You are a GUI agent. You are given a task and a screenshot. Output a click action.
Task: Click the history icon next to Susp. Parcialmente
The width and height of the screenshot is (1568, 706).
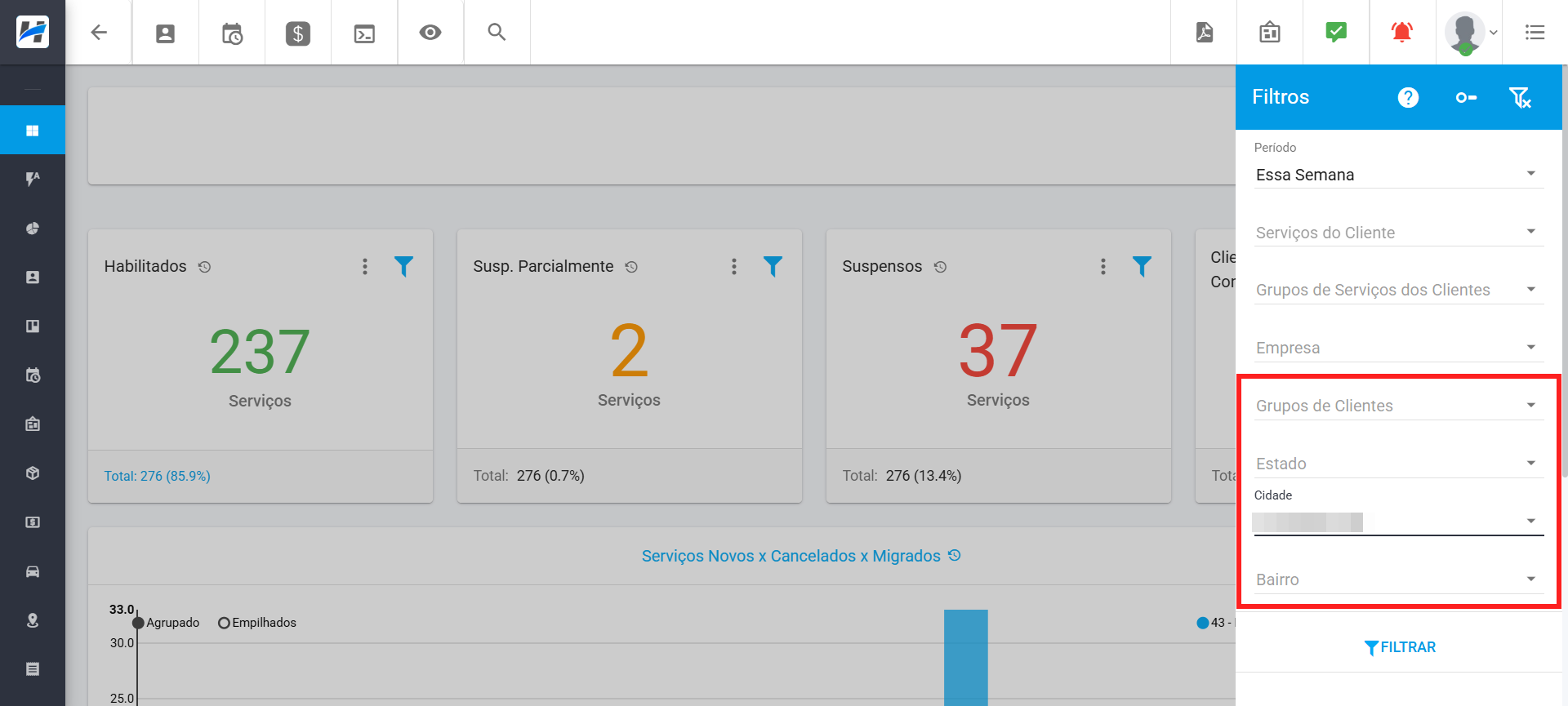coord(631,267)
